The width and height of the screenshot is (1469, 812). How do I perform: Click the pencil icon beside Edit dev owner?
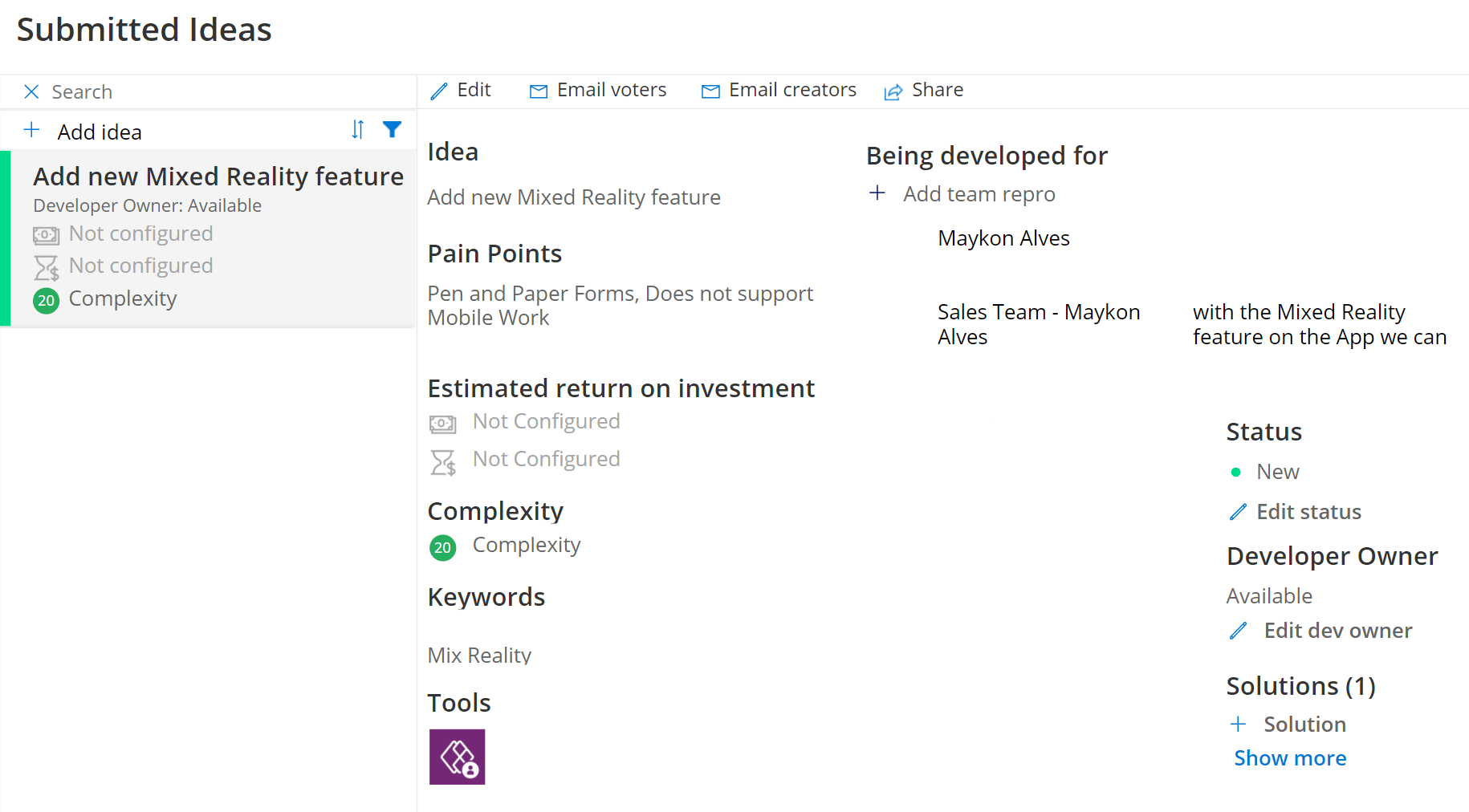(1238, 631)
